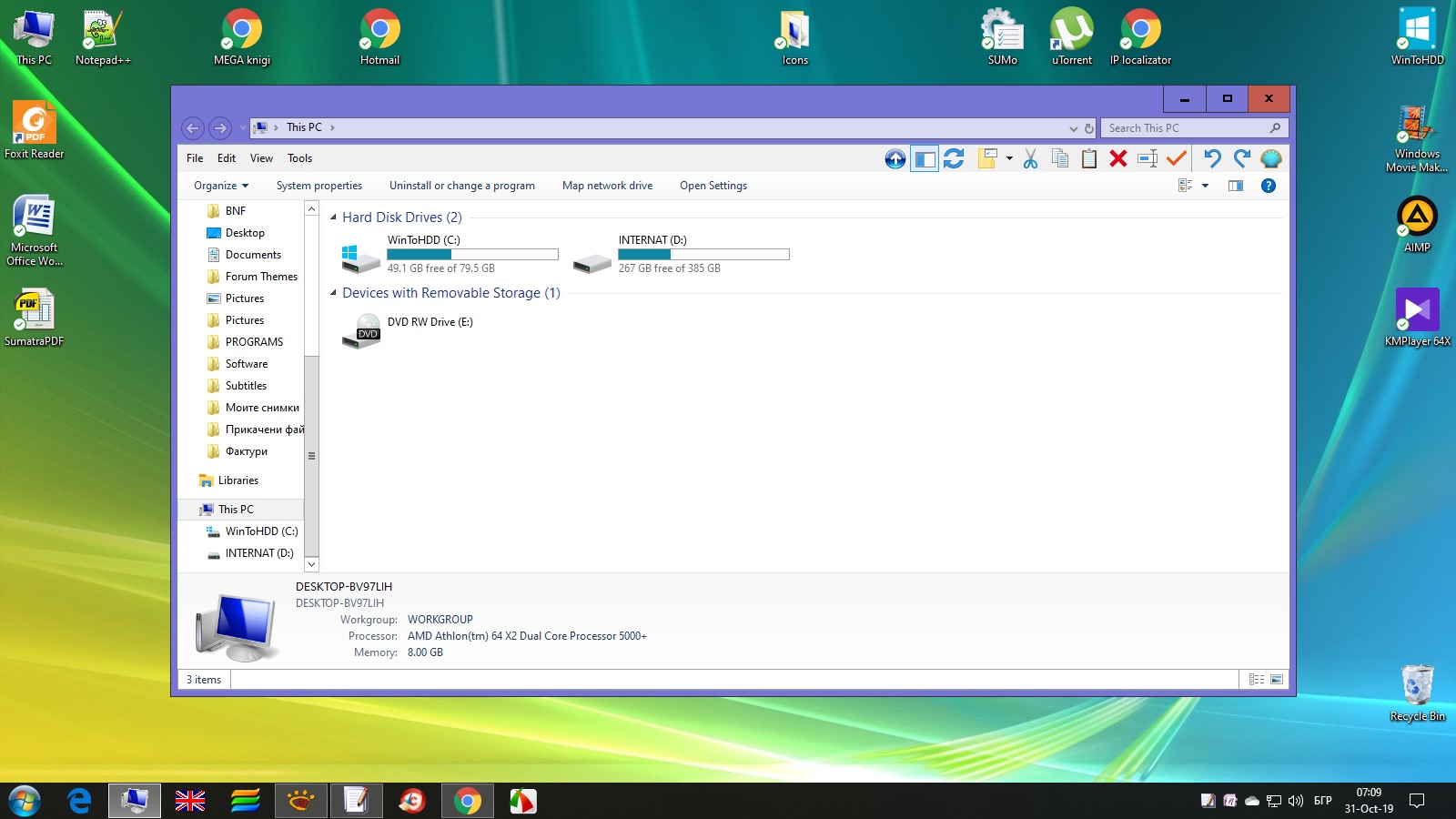Click the INTERNAT (D:) capacity bar
1456x819 pixels.
703,255
